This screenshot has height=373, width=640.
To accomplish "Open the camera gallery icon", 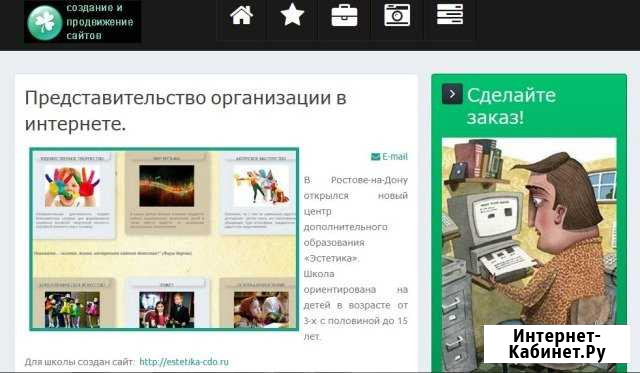I will tap(397, 15).
